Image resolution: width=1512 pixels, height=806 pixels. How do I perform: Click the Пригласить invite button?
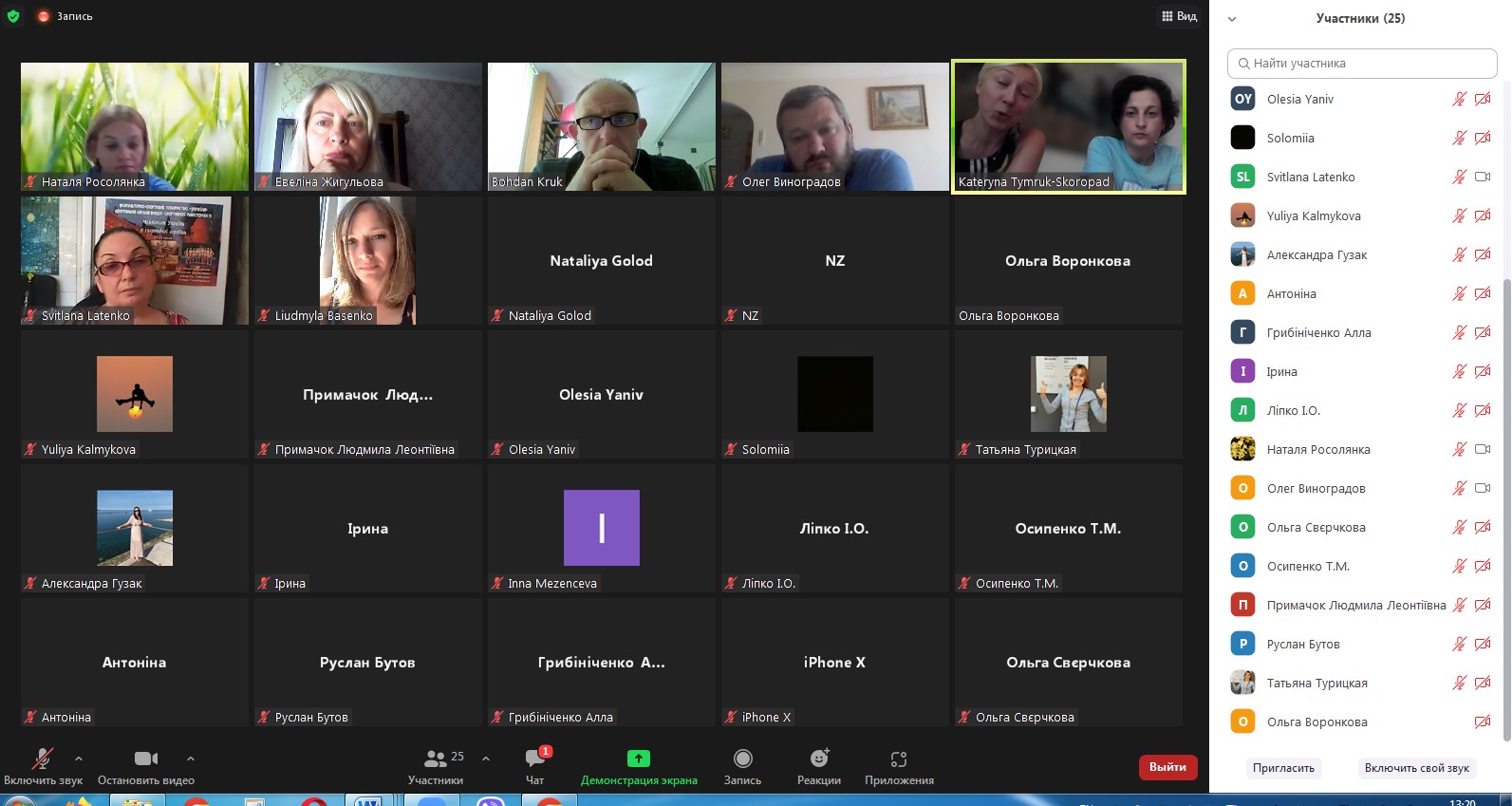tap(1283, 768)
